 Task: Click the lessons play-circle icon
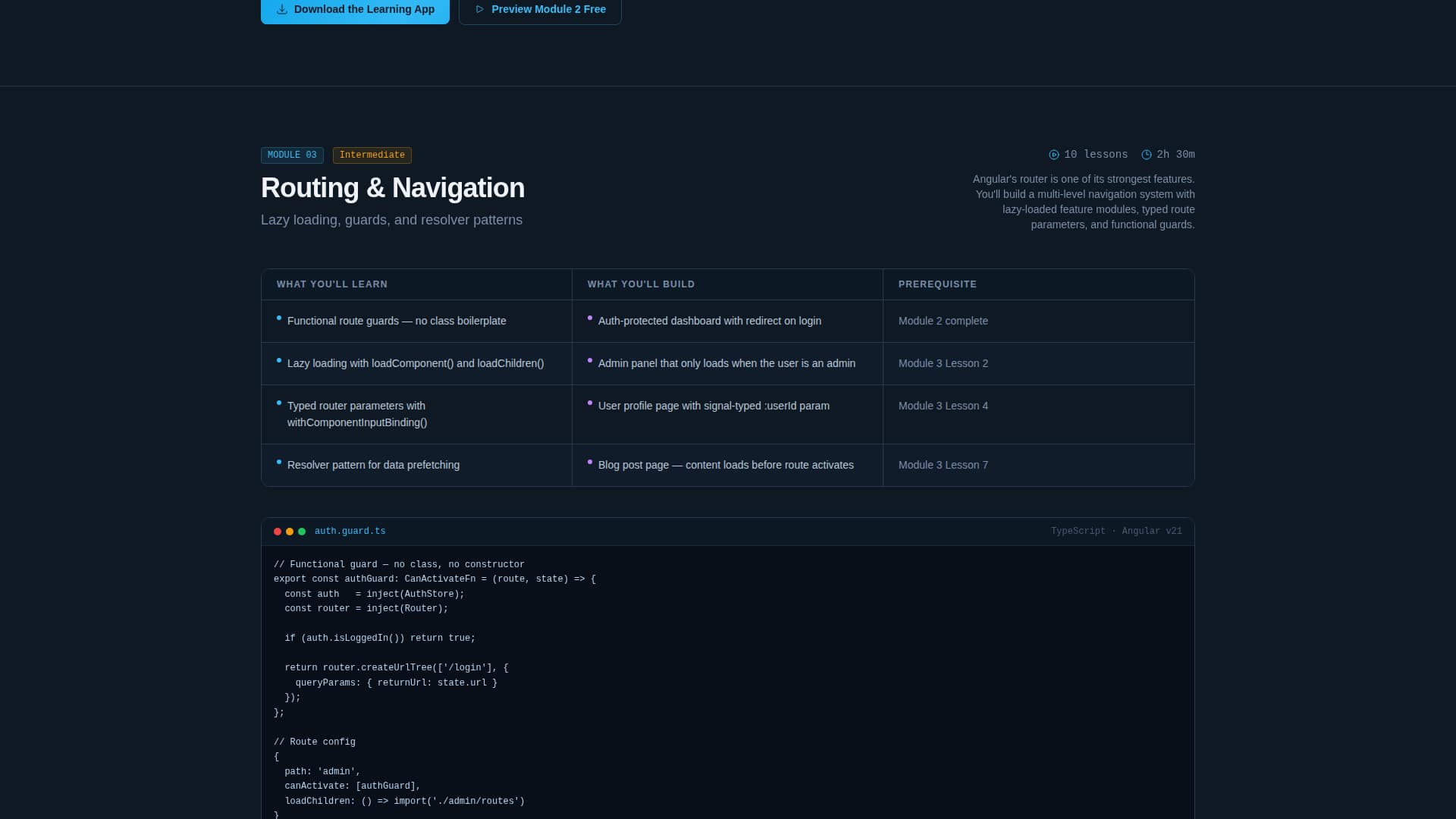tap(1054, 155)
